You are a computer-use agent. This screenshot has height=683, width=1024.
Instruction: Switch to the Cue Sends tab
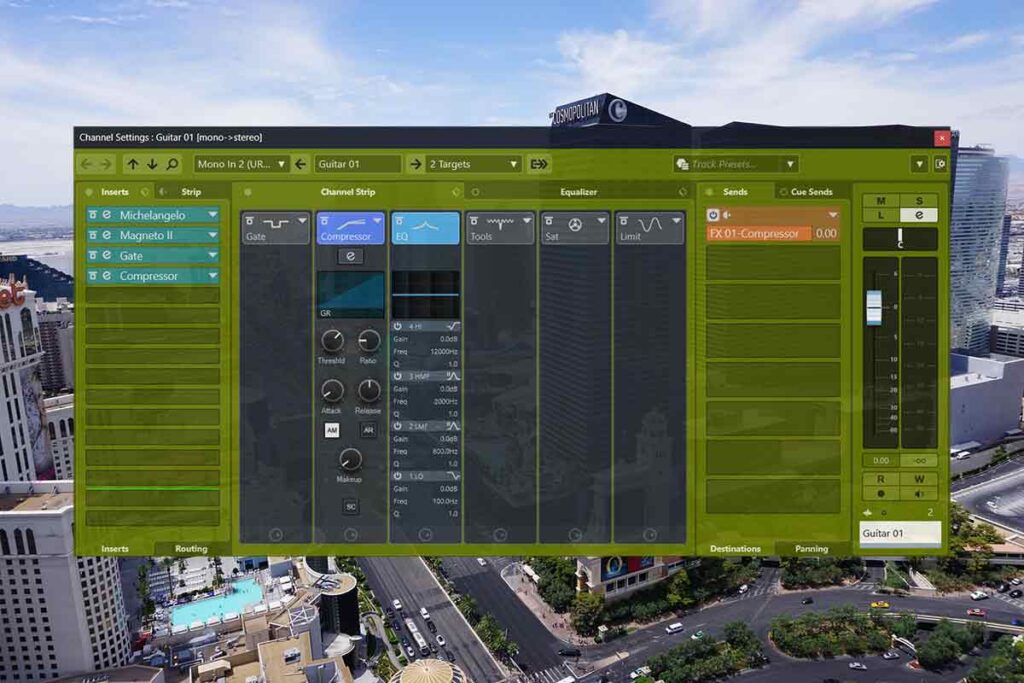(x=810, y=192)
